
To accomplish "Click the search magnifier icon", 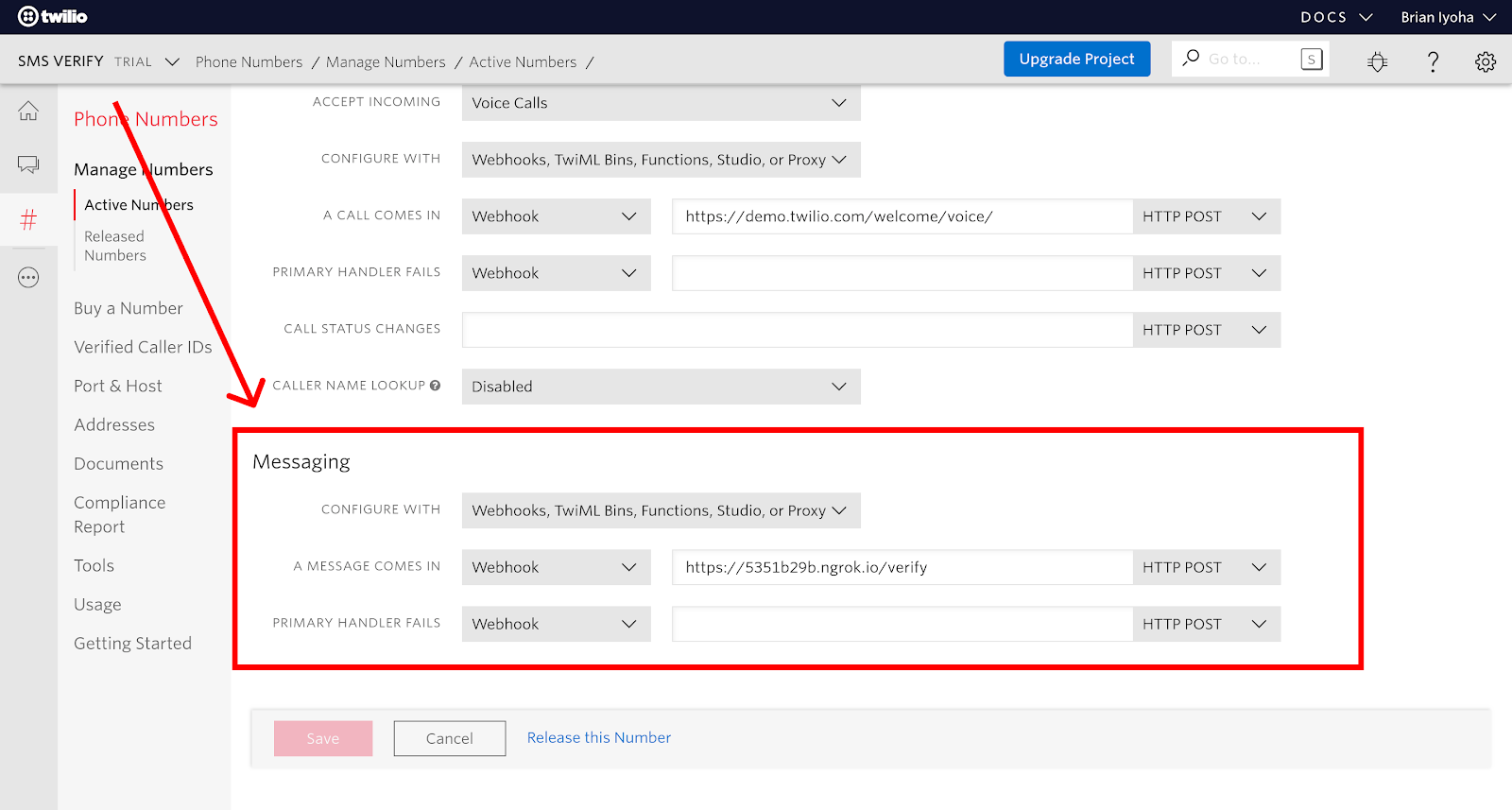I will (x=1191, y=58).
